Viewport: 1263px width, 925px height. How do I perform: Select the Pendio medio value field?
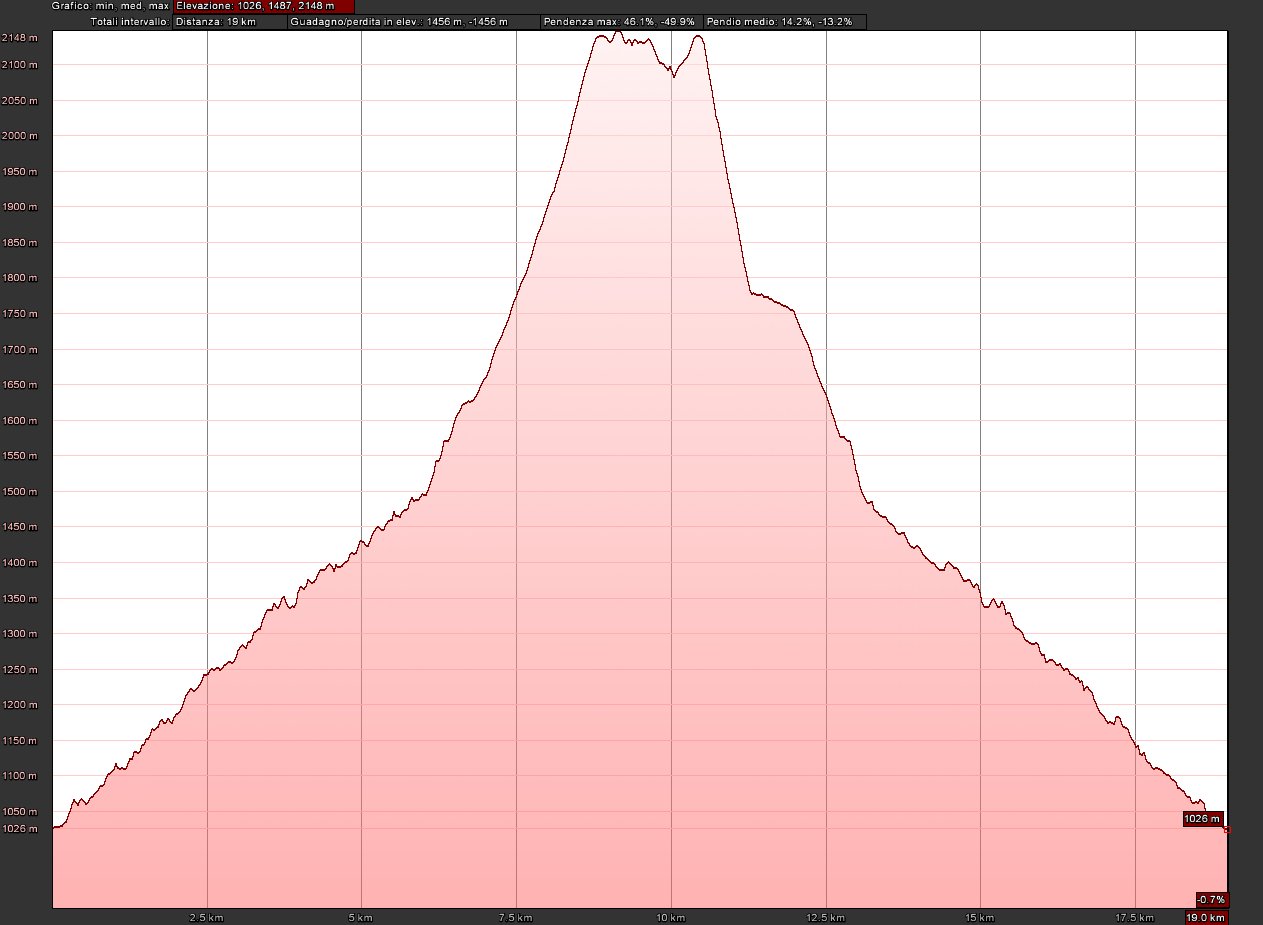[x=784, y=22]
